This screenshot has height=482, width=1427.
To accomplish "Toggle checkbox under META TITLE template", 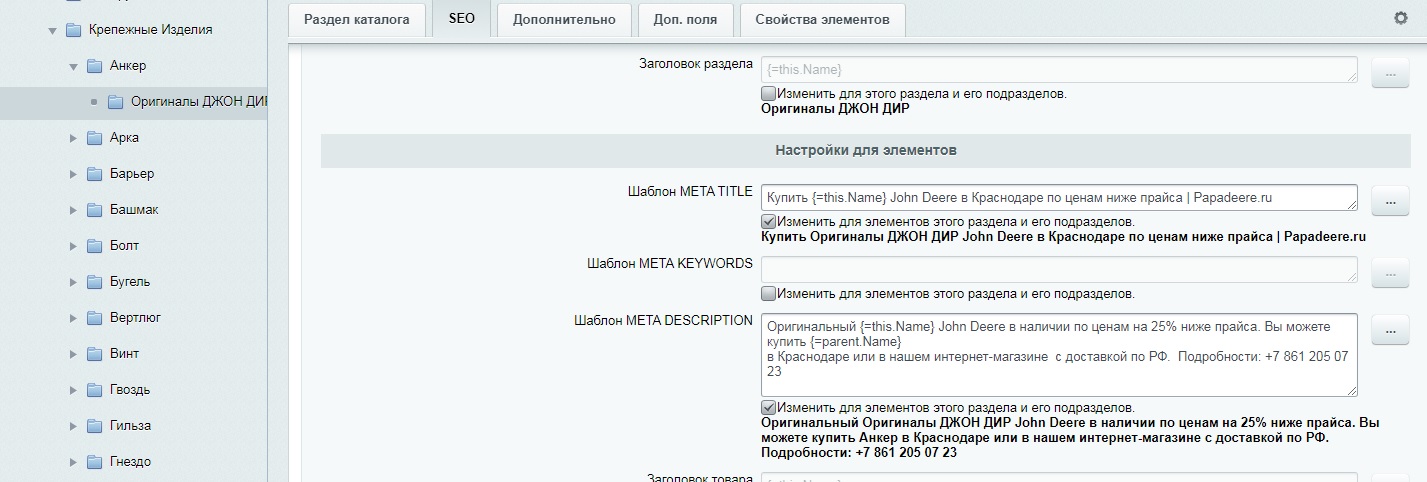I will coord(768,221).
